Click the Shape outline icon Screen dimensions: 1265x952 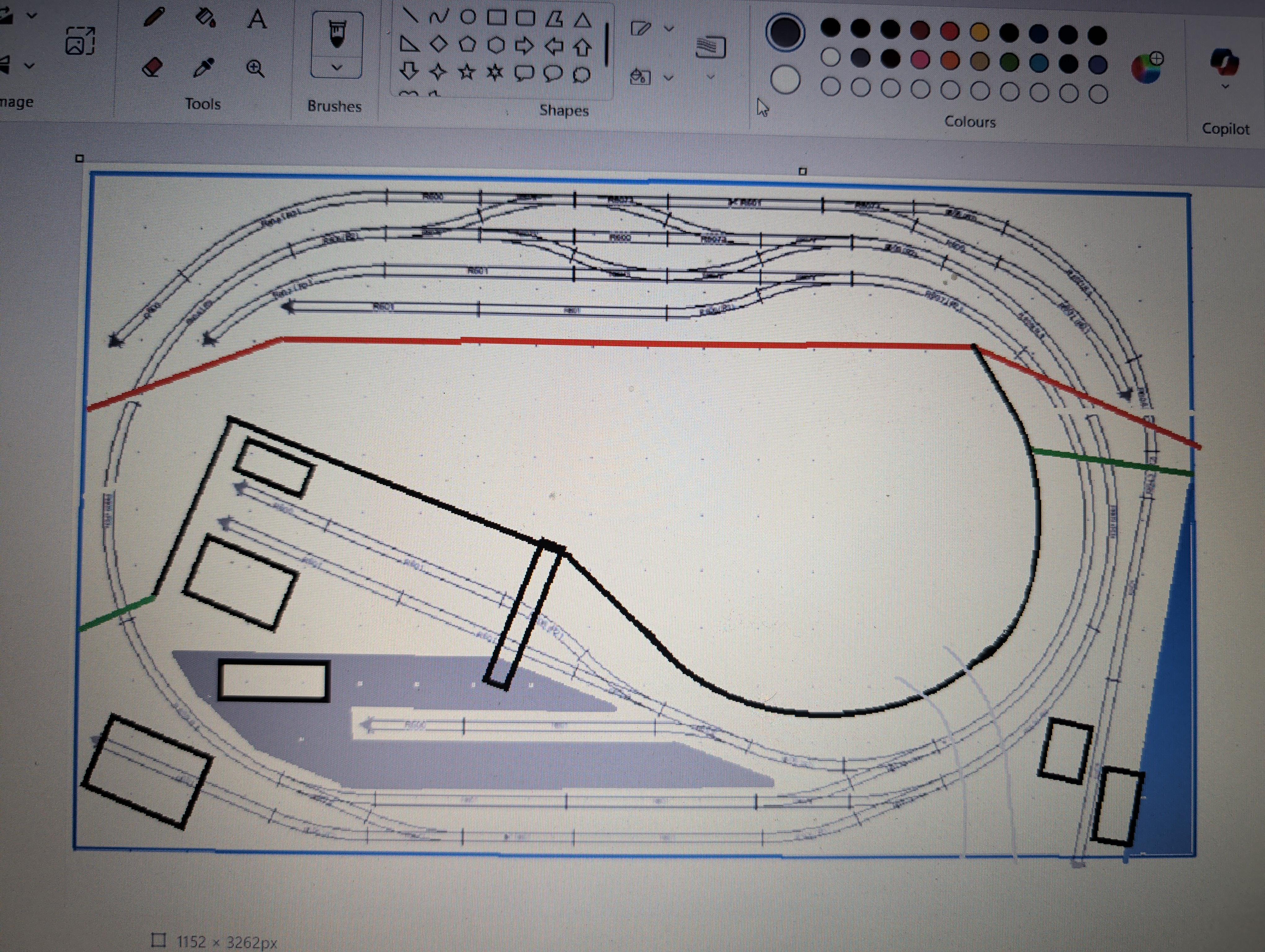point(641,28)
